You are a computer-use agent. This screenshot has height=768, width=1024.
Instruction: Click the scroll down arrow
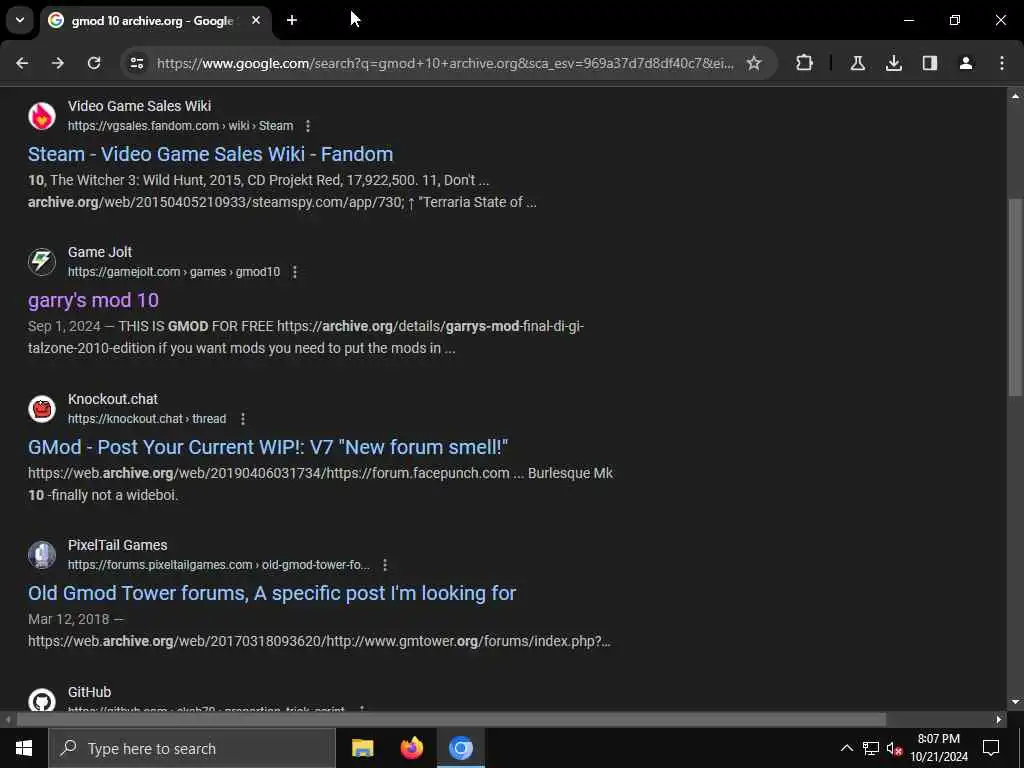click(1015, 703)
